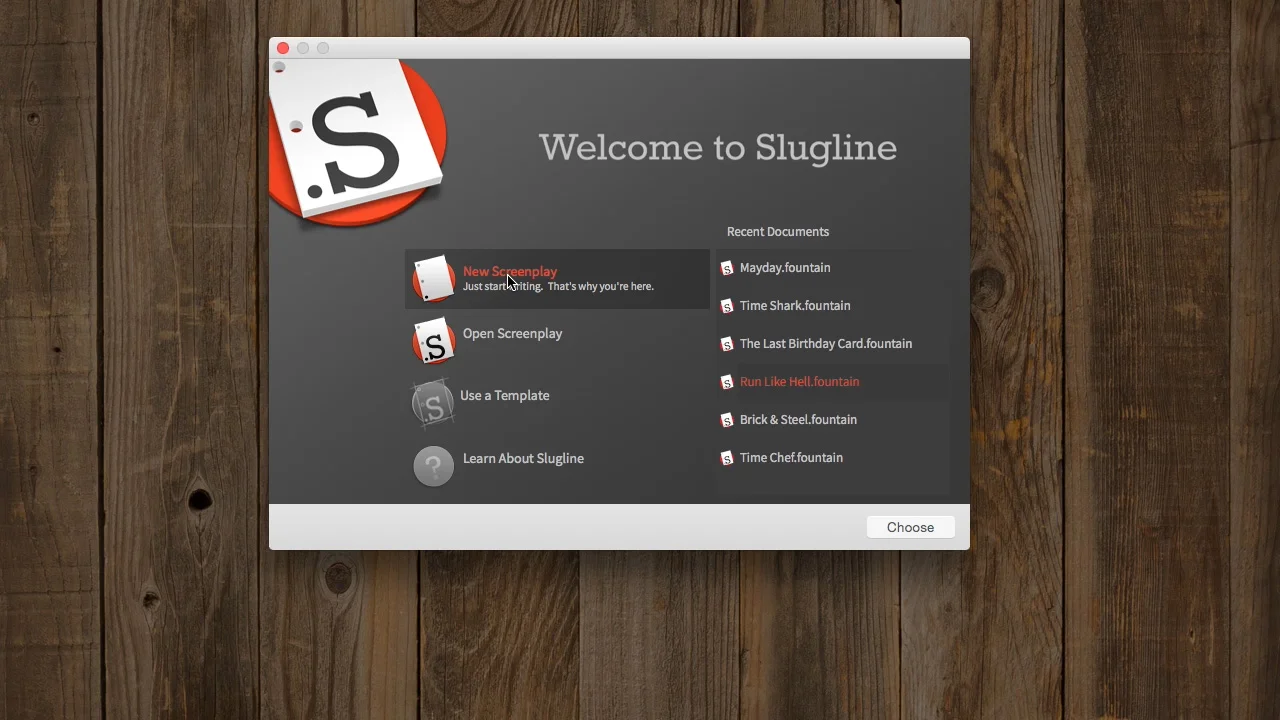Image resolution: width=1280 pixels, height=720 pixels.
Task: Click the Learn About Slugline question mark icon
Action: (x=433, y=466)
